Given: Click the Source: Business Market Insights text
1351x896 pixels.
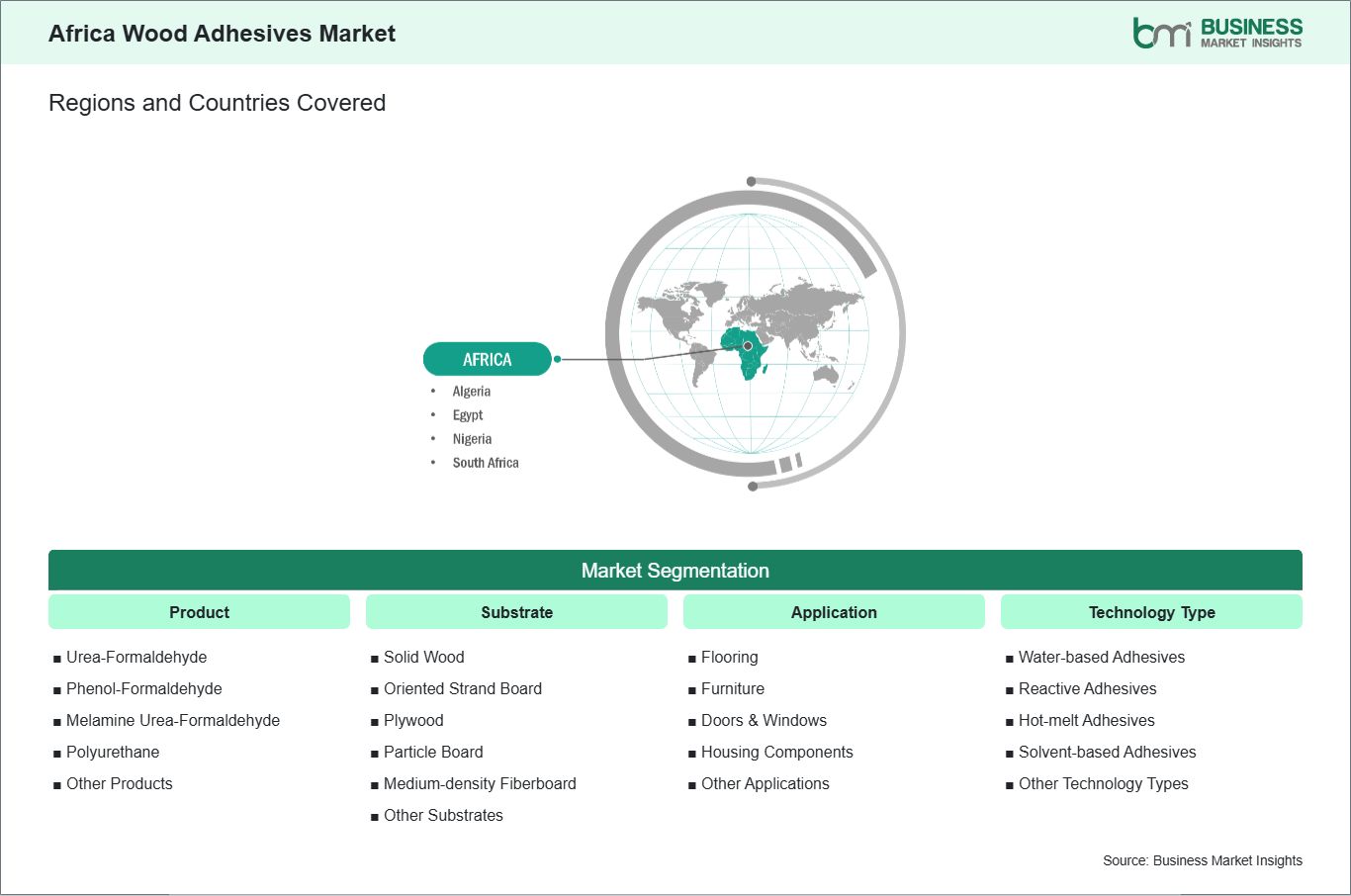Looking at the screenshot, I should (1203, 860).
